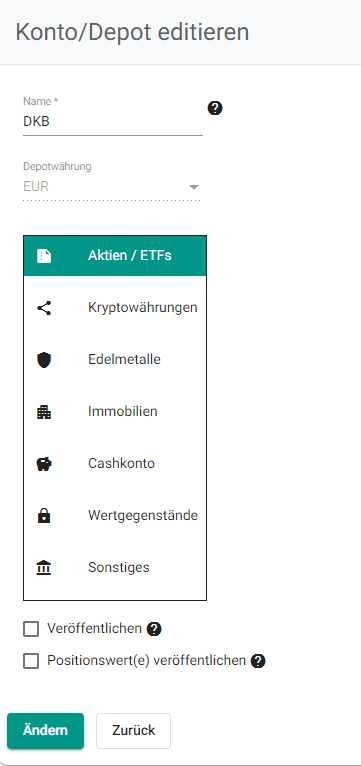Click the bank icon for Sonstiges
This screenshot has width=361, height=766.
click(x=44, y=568)
